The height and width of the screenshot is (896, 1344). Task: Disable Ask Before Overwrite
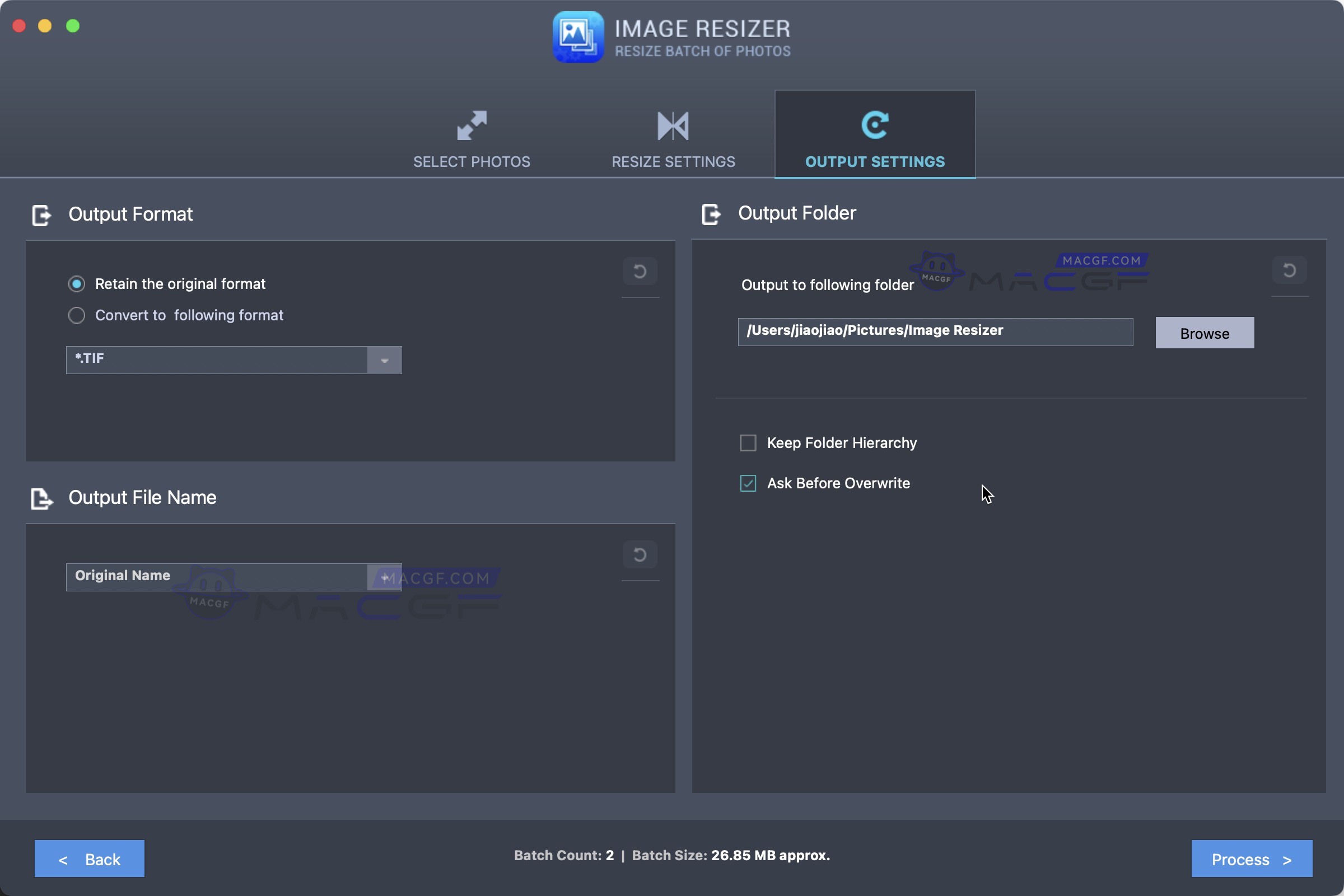pos(748,483)
